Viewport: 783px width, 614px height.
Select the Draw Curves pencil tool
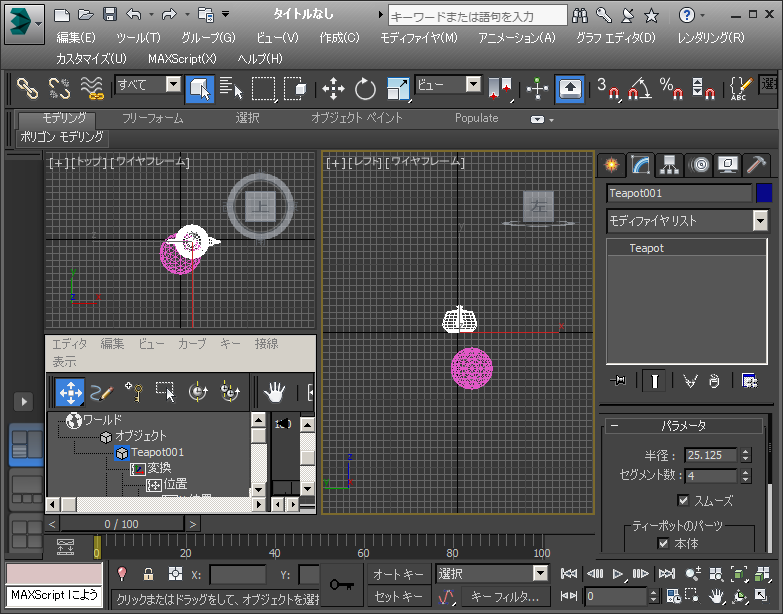pyautogui.click(x=101, y=393)
